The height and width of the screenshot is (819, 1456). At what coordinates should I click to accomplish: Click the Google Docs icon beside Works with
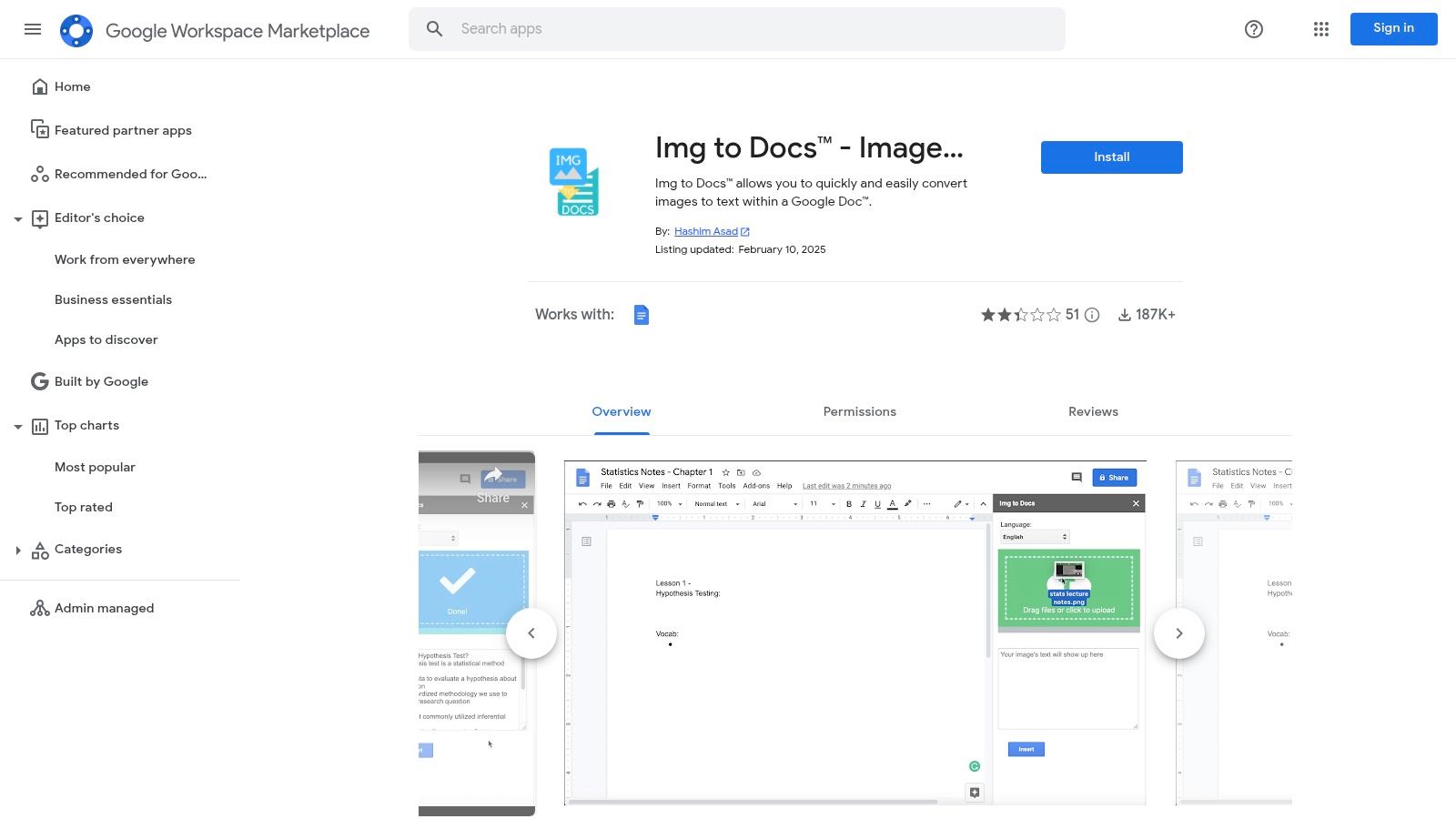tap(642, 314)
